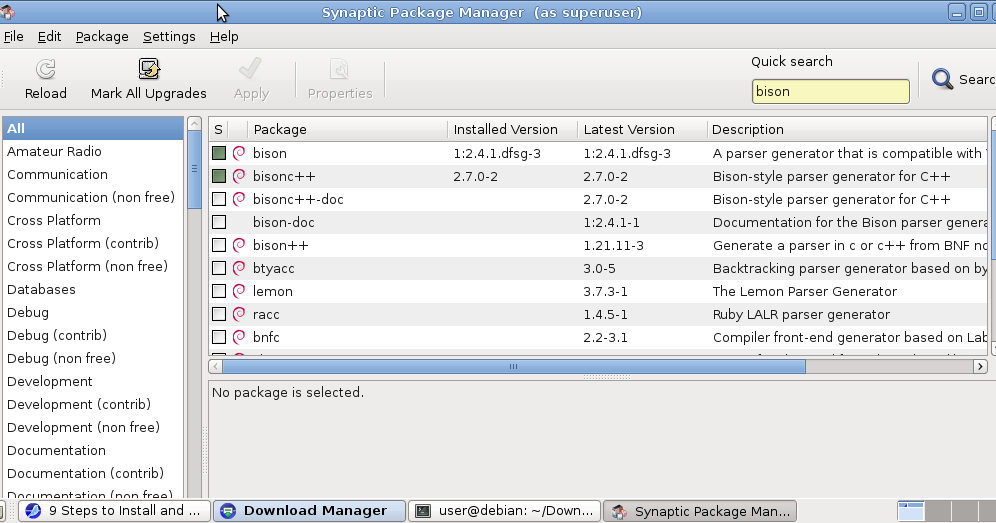Select the Communication category
Viewport: 996px width, 523px height.
pos(93,174)
